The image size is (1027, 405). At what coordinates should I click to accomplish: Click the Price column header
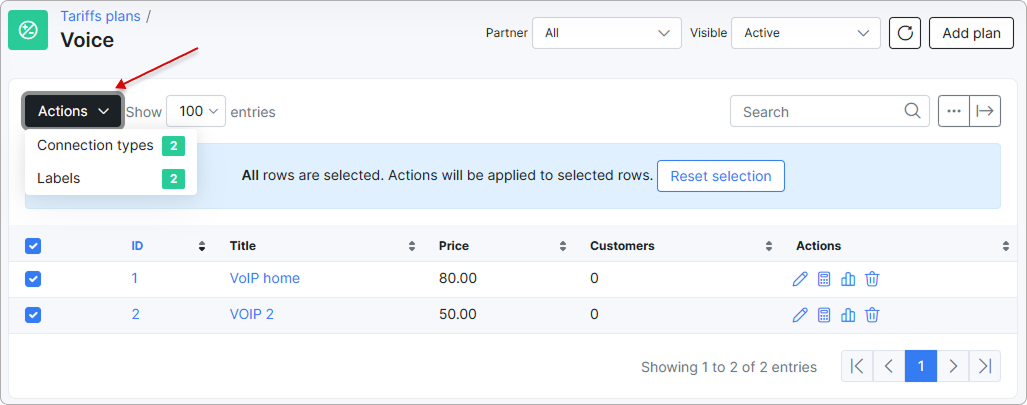(x=454, y=246)
